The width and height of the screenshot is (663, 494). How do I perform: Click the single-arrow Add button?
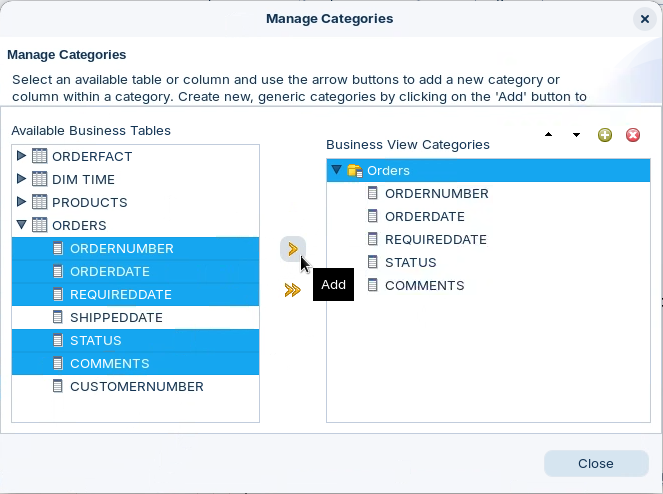(292, 249)
